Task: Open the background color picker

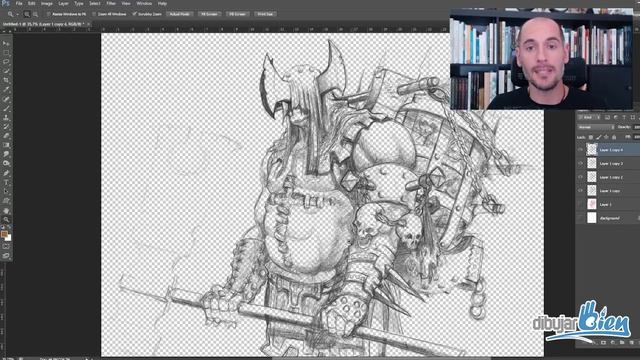Action: [8, 238]
